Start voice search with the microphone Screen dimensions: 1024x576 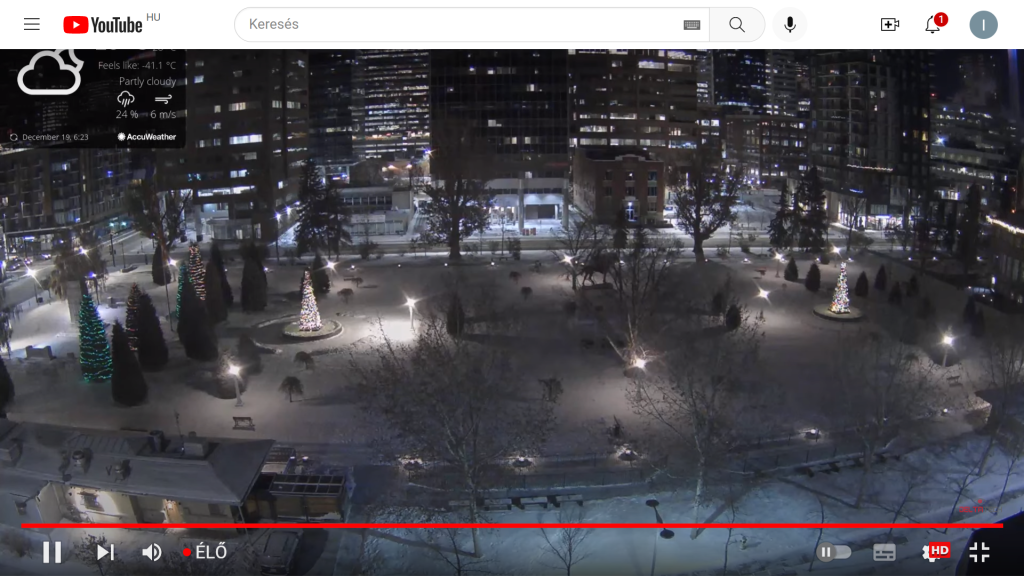(x=790, y=24)
